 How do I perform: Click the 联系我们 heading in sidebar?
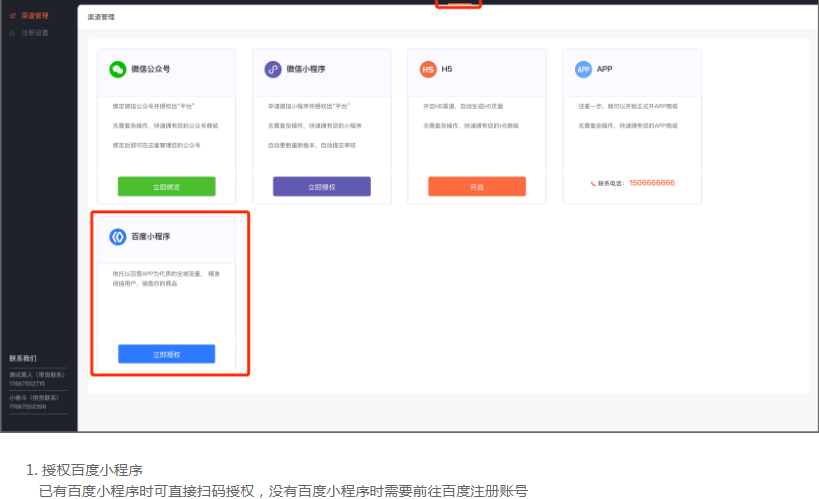[x=23, y=358]
